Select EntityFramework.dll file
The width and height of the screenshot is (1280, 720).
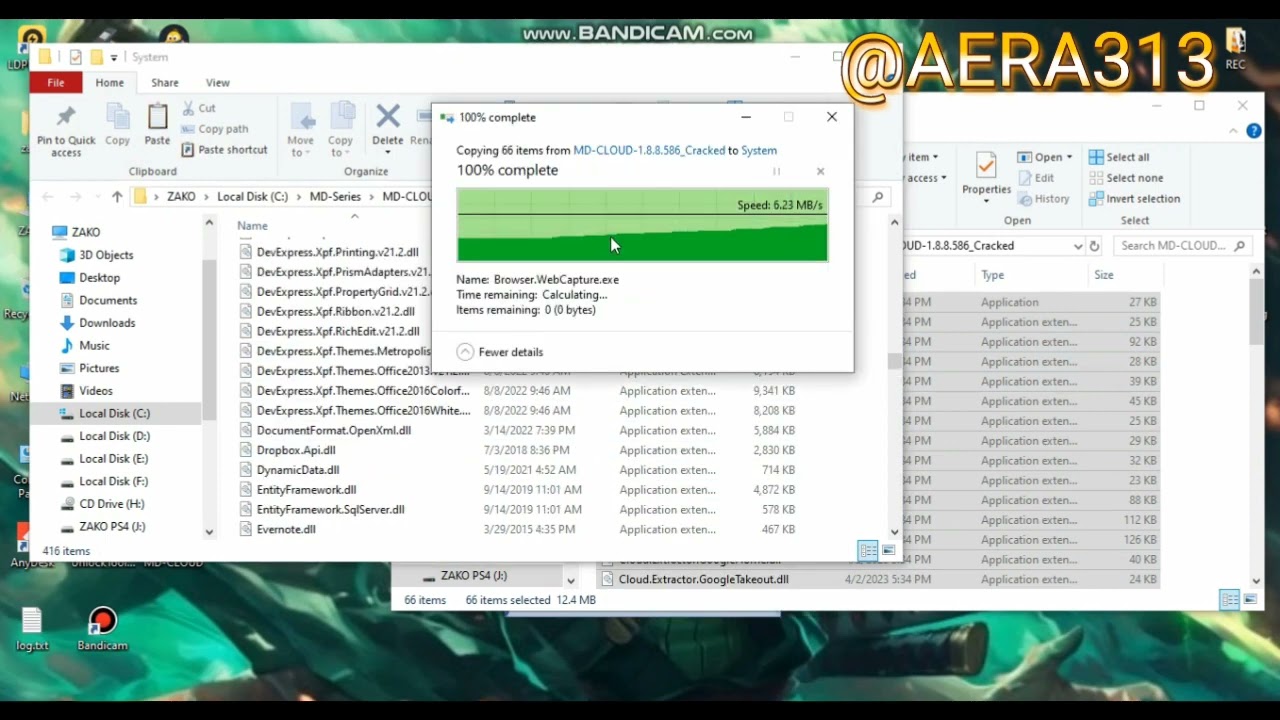(x=306, y=490)
